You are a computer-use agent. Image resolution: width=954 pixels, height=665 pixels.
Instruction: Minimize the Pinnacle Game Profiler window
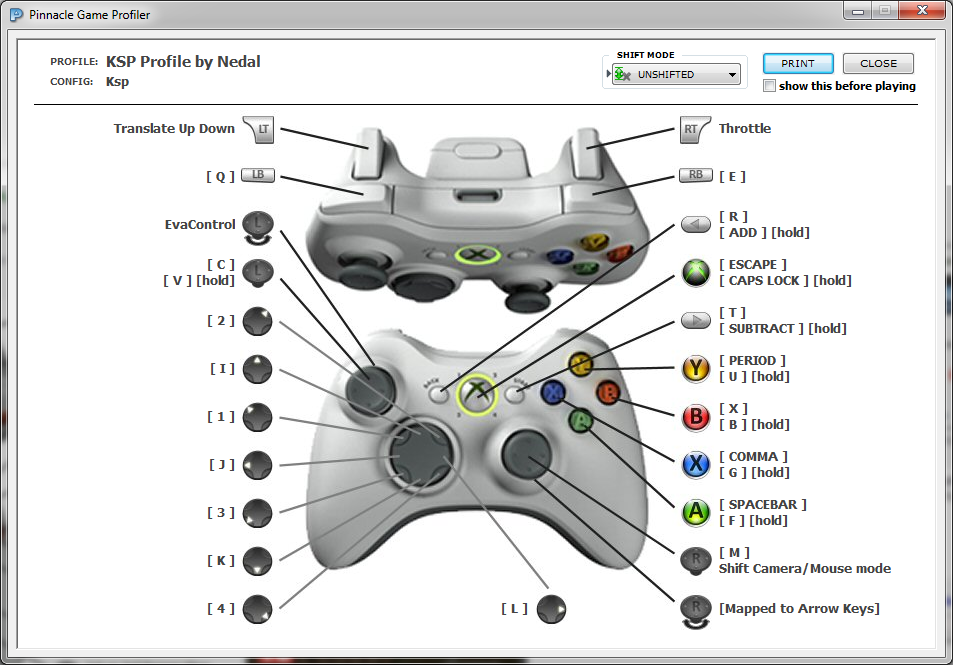(x=858, y=10)
